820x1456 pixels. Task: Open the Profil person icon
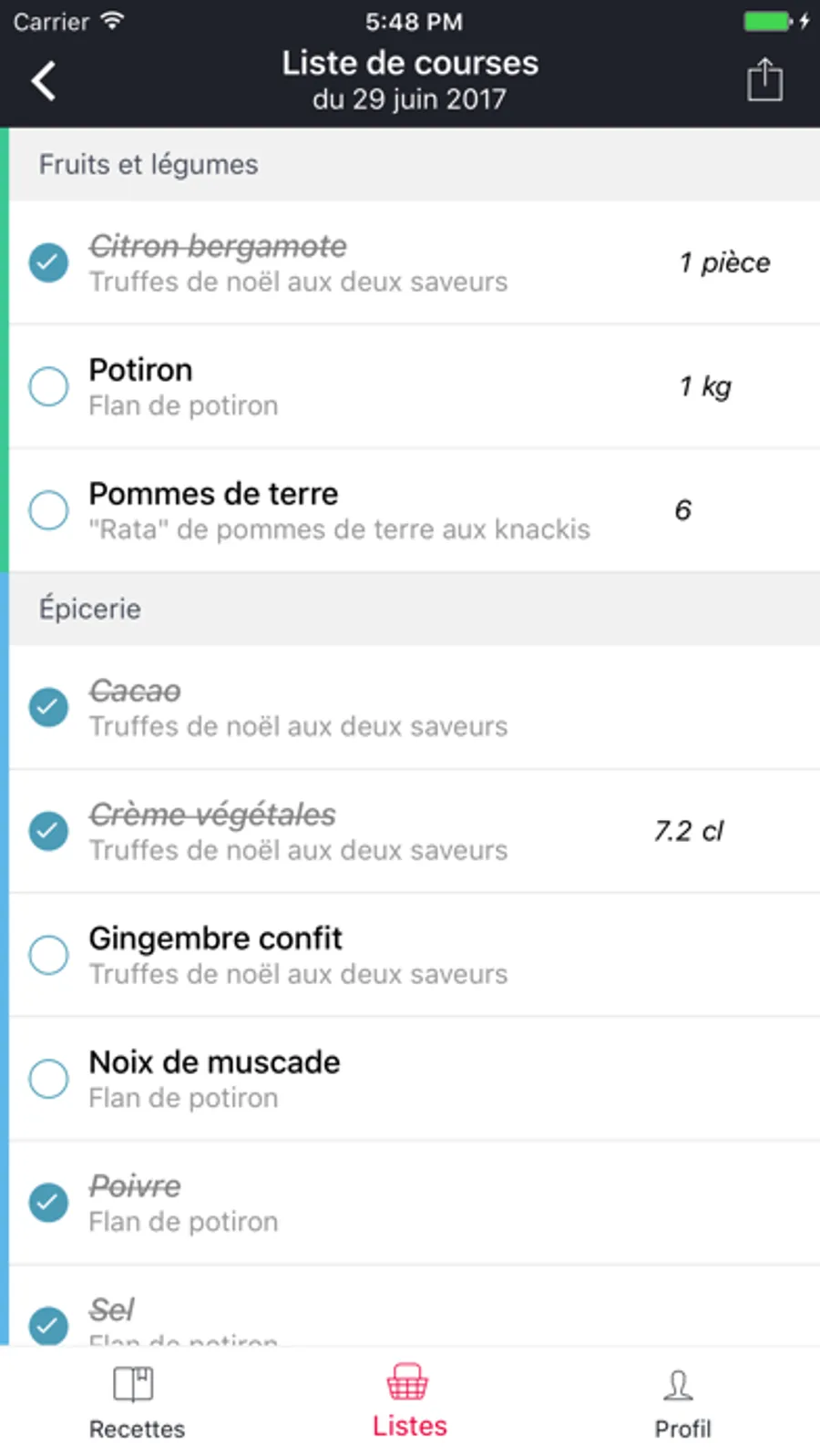(x=679, y=1385)
